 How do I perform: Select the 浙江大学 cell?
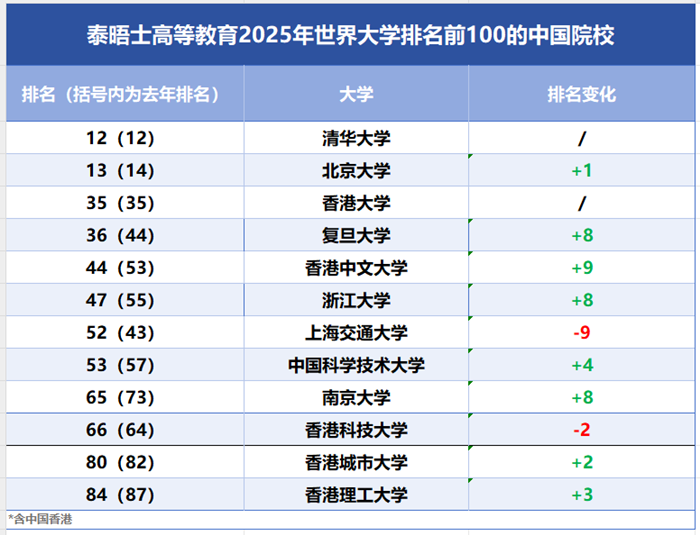356,300
